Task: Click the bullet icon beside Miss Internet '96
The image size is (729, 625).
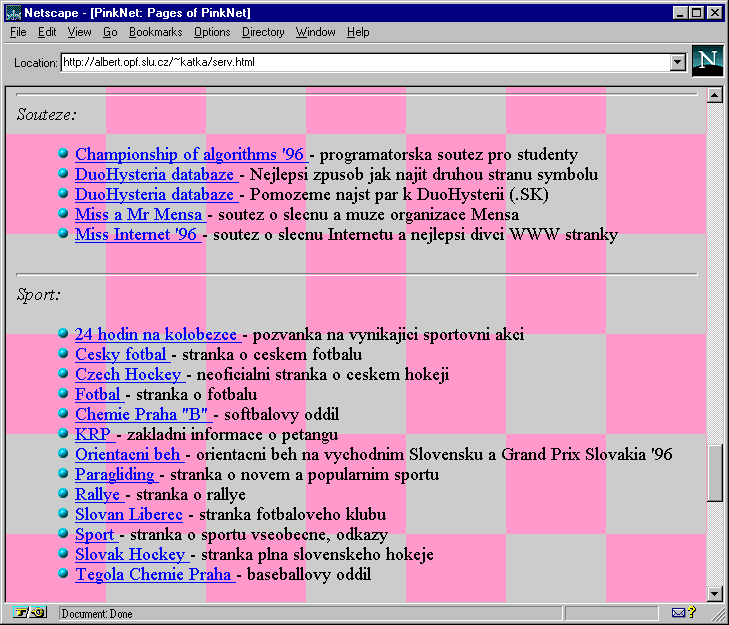Action: pyautogui.click(x=63, y=233)
